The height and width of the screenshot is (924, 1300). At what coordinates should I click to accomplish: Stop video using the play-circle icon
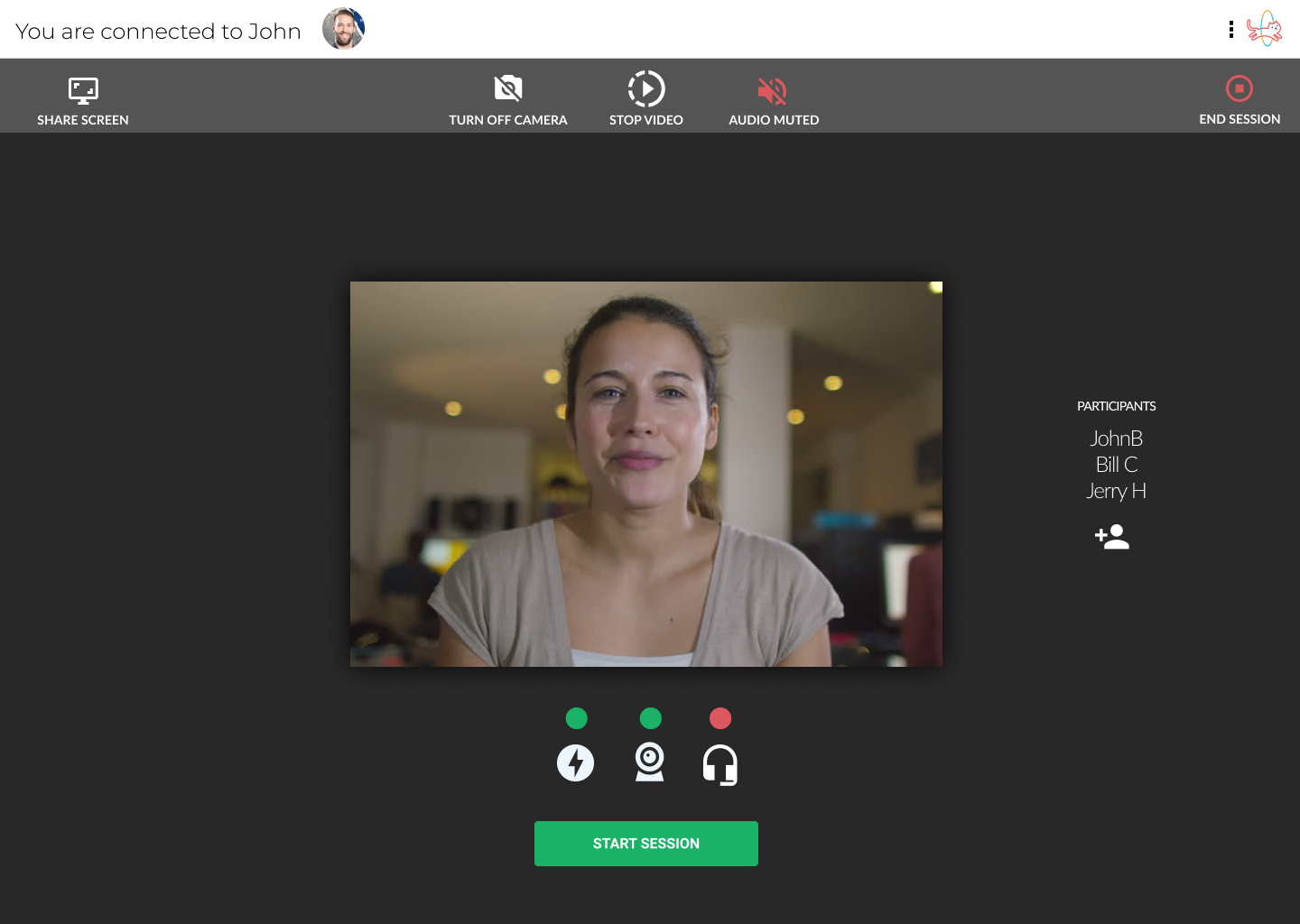[646, 88]
